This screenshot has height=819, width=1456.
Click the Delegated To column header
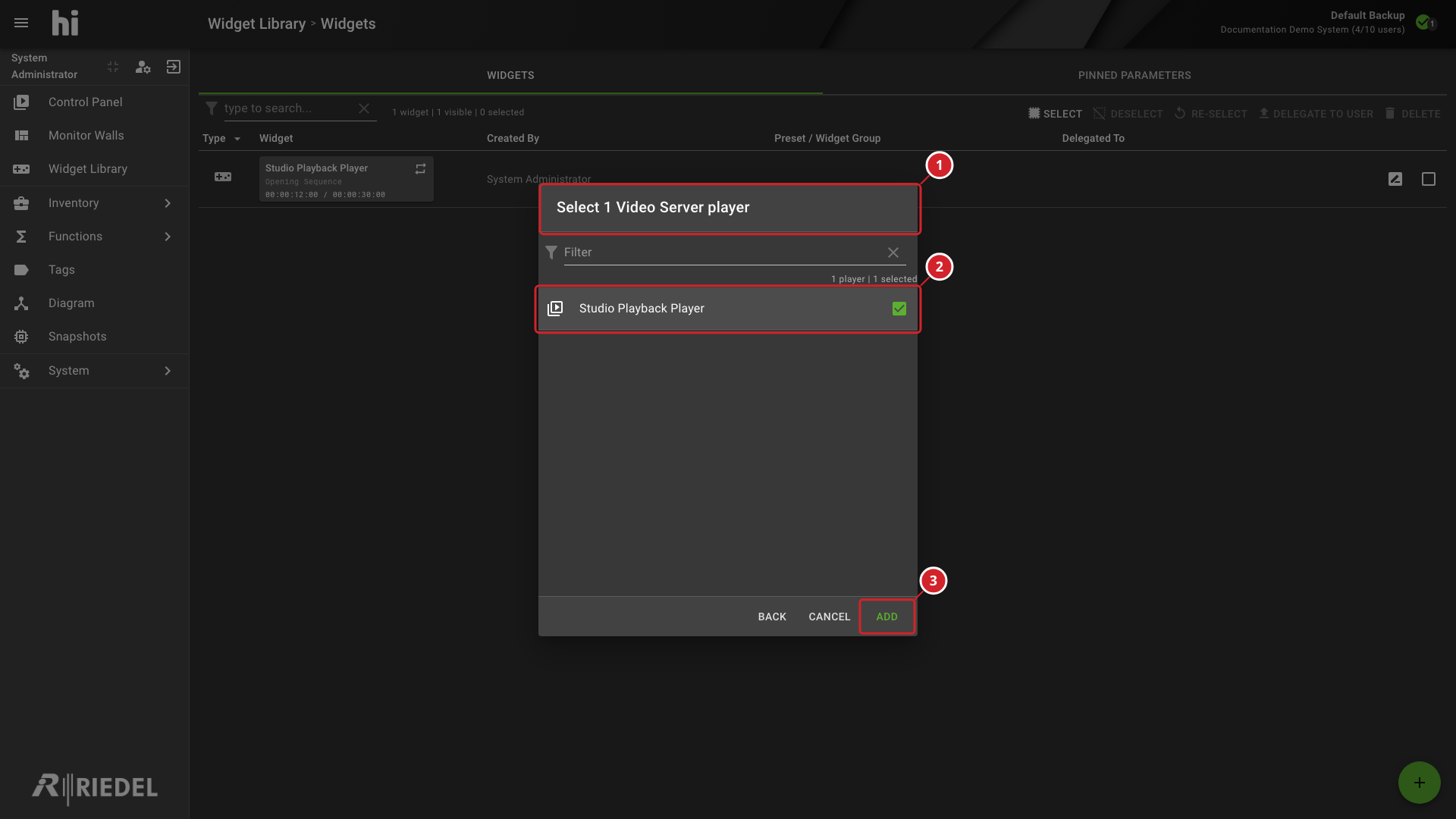(x=1093, y=139)
